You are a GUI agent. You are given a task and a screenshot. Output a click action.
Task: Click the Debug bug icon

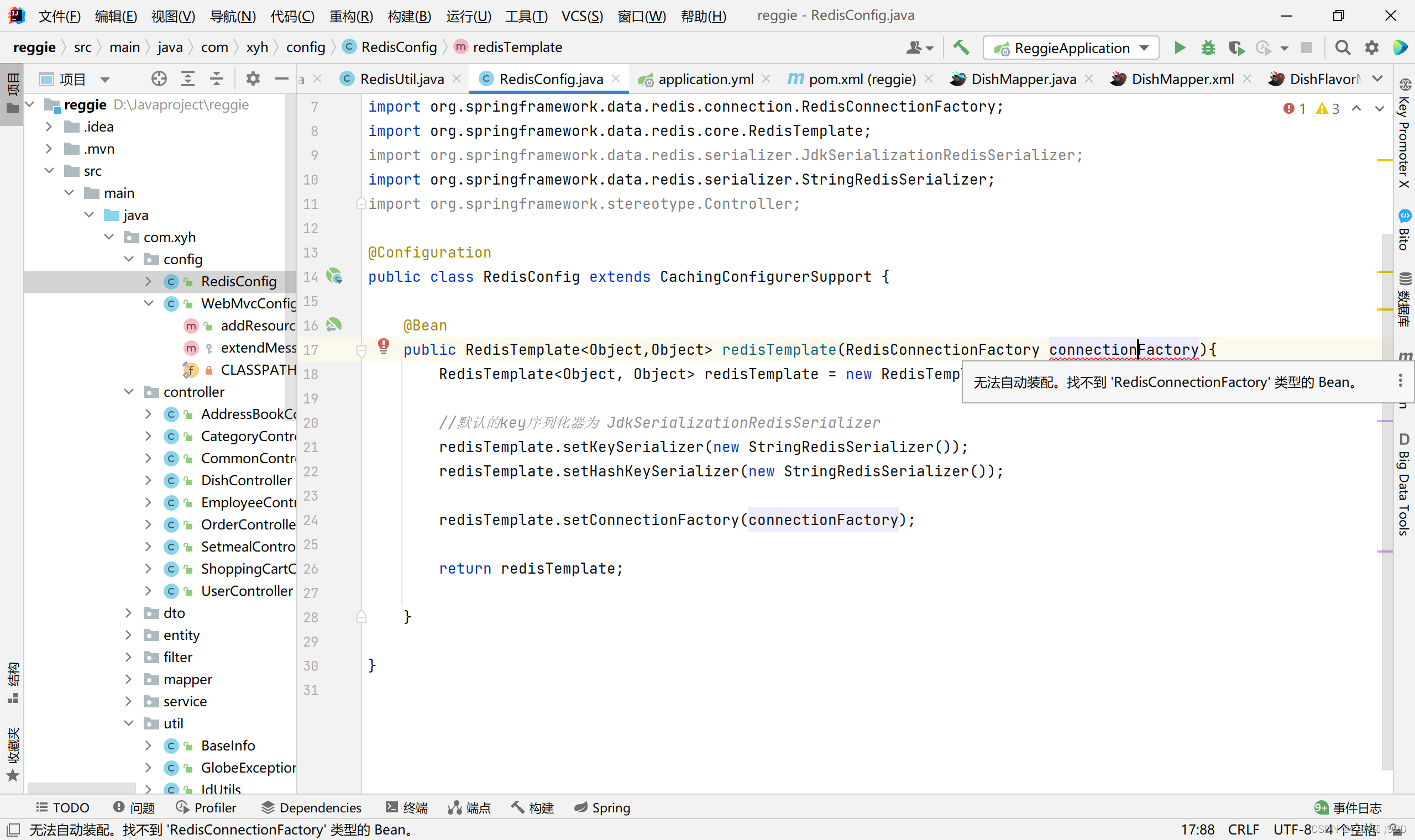(1208, 48)
